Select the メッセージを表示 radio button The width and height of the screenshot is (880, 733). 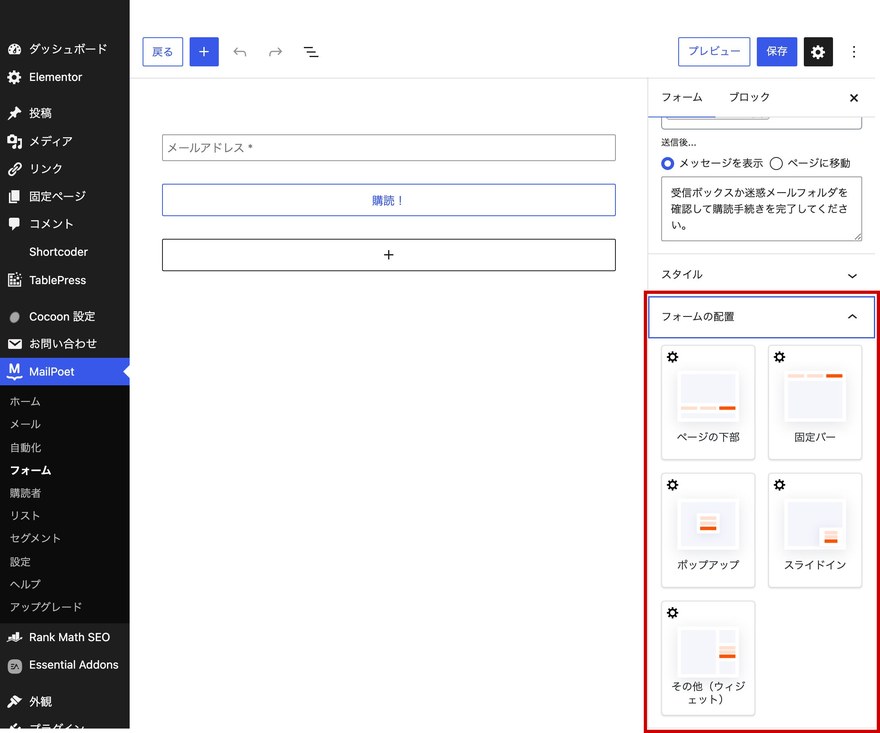667,163
